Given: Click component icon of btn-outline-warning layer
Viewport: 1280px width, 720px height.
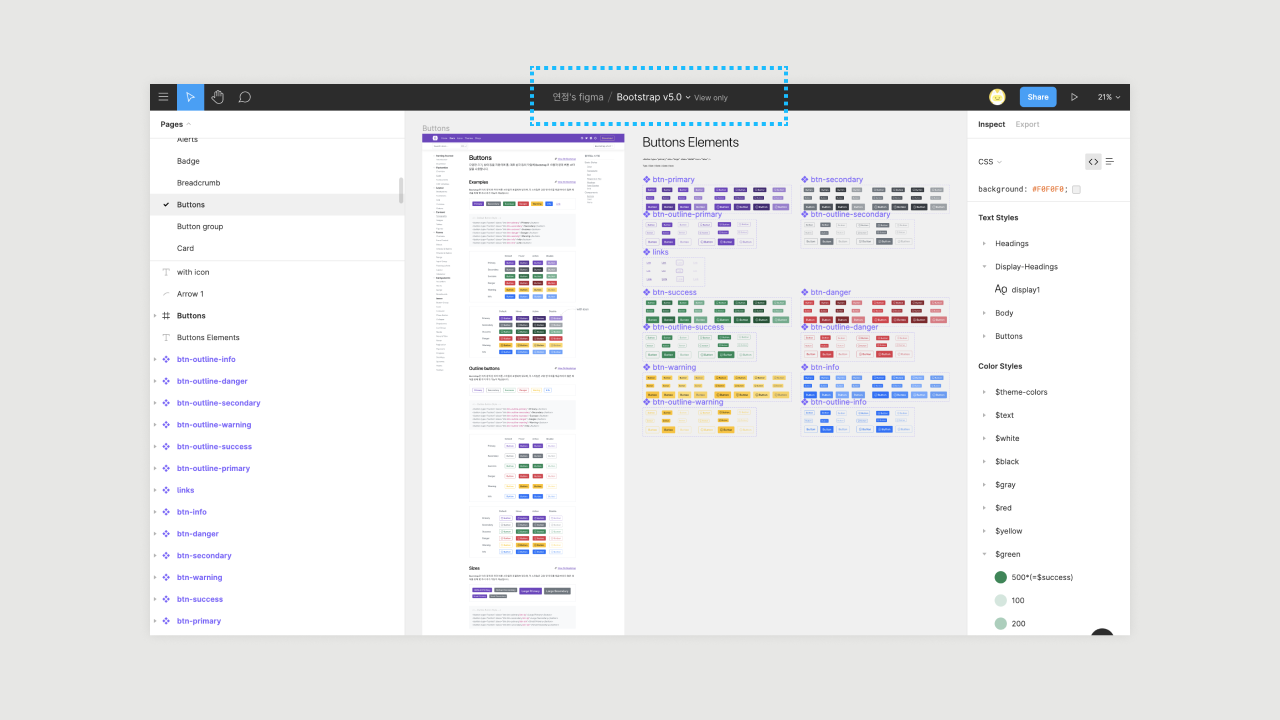Looking at the screenshot, I should 166,425.
